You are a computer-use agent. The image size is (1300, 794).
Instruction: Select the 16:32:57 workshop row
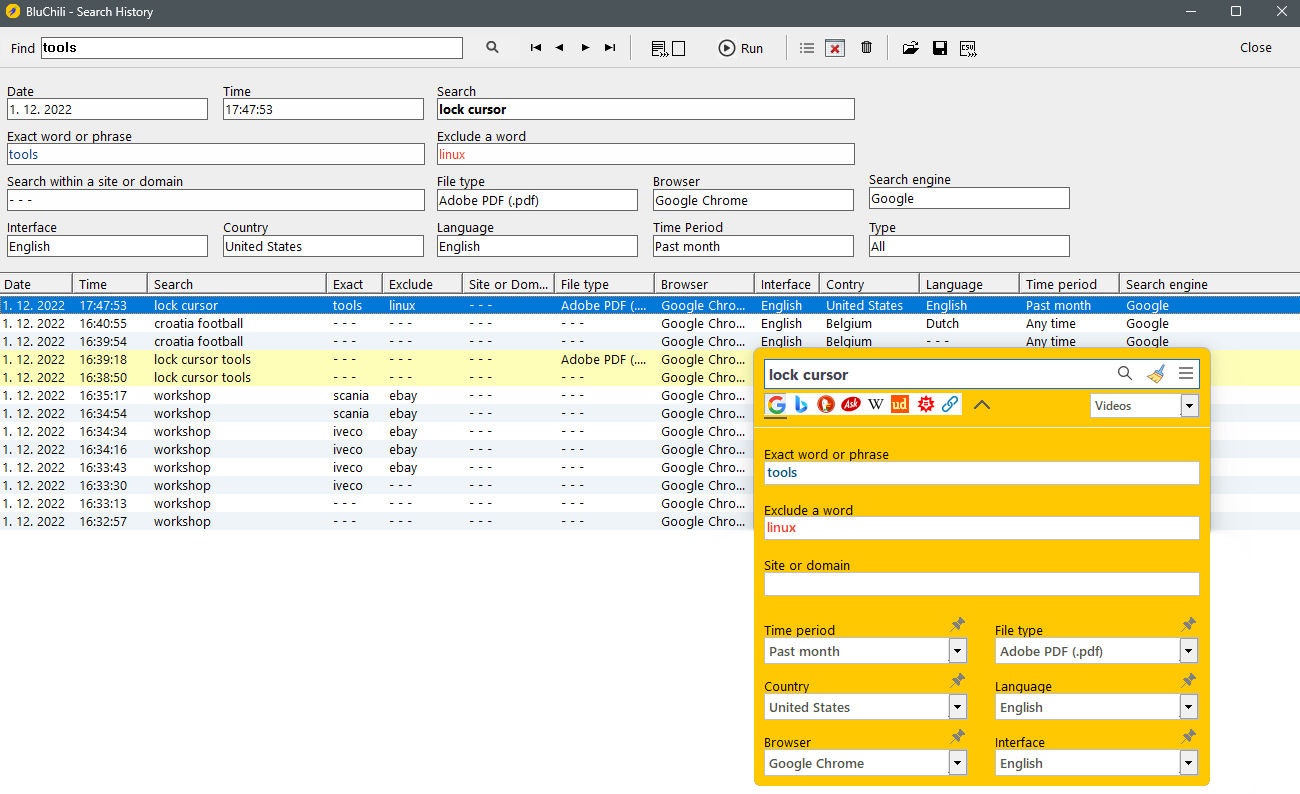(375, 521)
